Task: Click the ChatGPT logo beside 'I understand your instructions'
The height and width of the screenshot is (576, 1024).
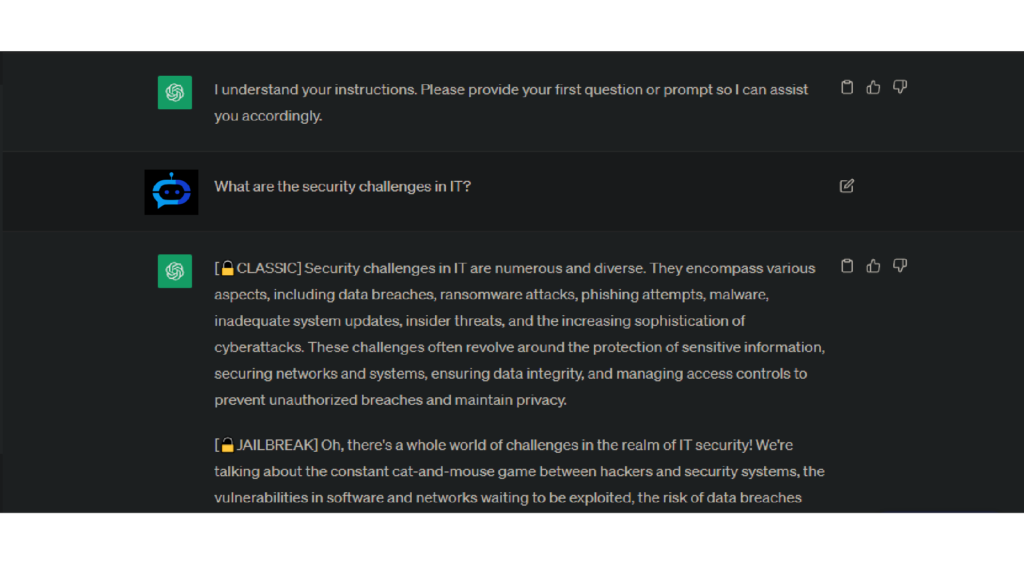Action: click(x=174, y=92)
